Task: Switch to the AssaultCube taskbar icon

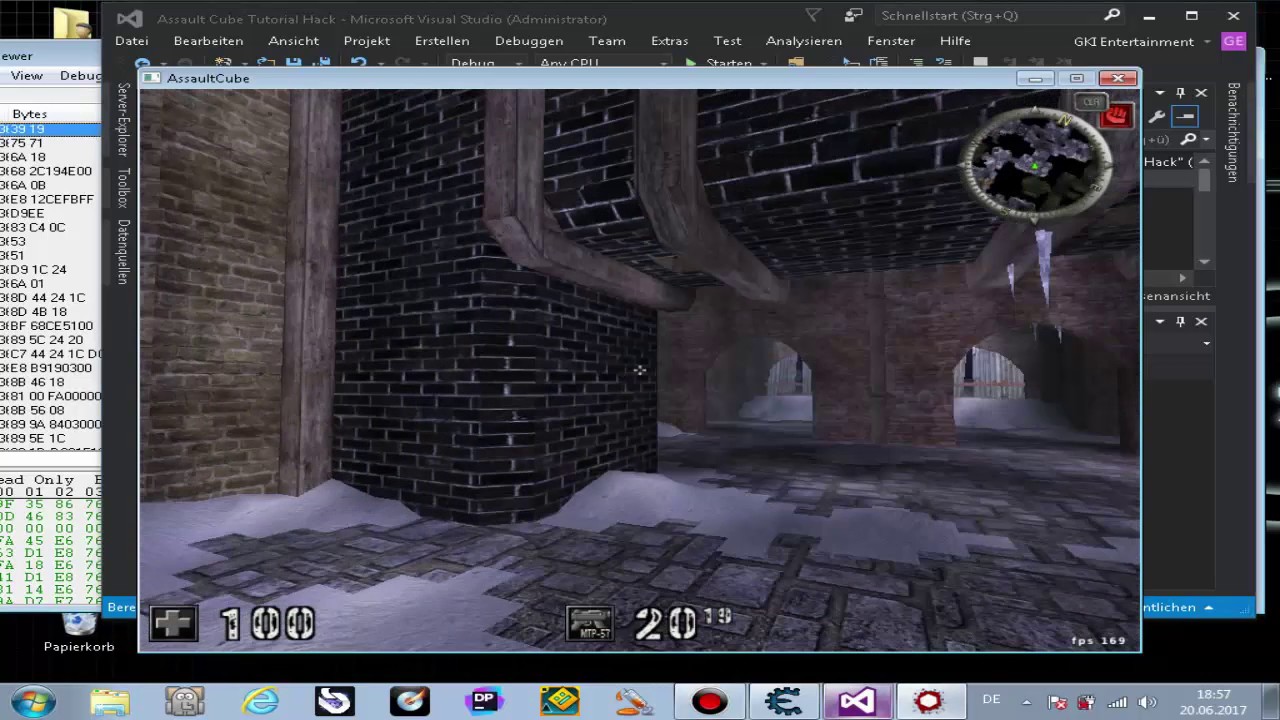Action: (929, 701)
